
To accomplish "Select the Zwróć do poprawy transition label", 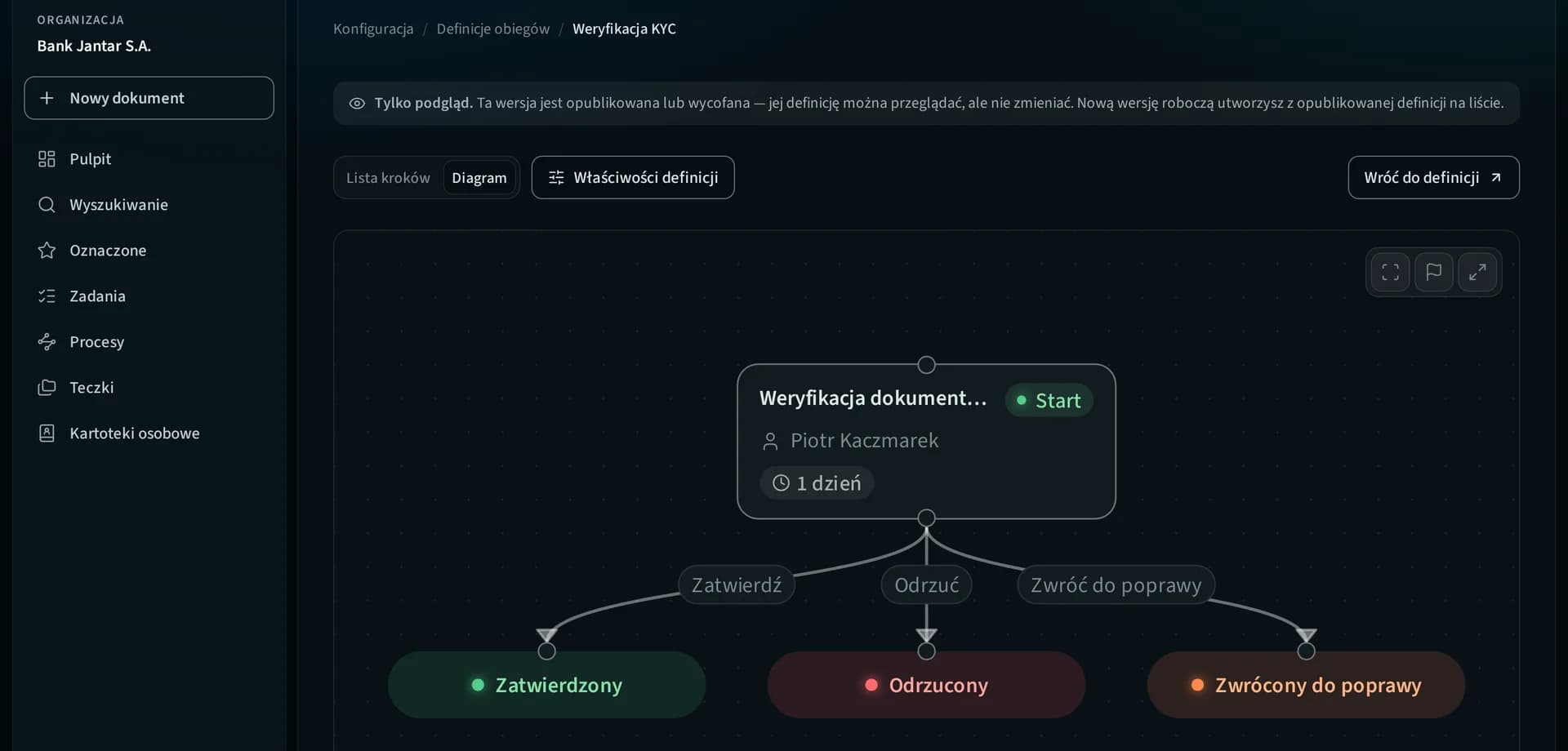I will (x=1116, y=585).
